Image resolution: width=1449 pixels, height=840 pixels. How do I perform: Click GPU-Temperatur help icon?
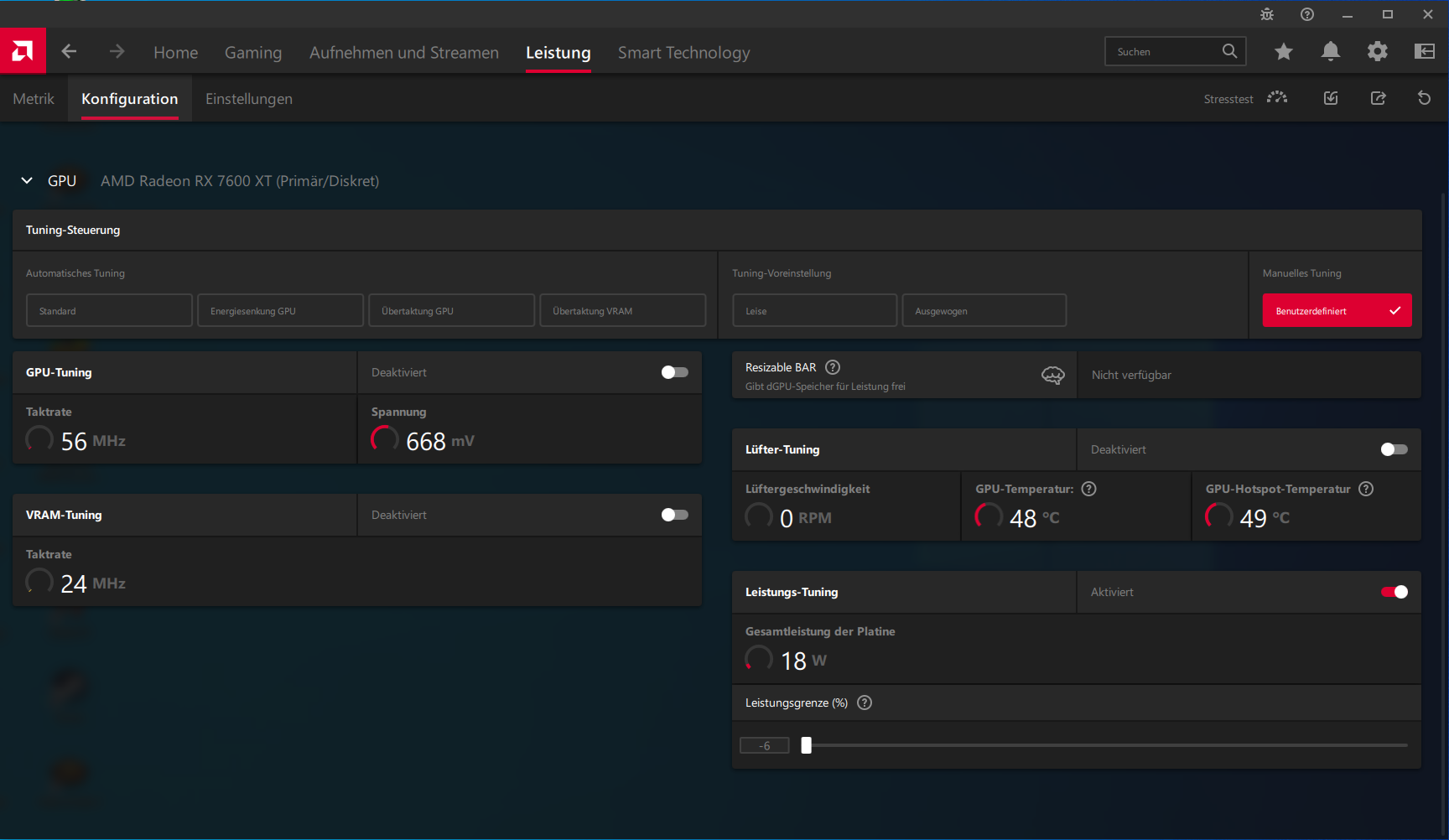[x=1089, y=489]
